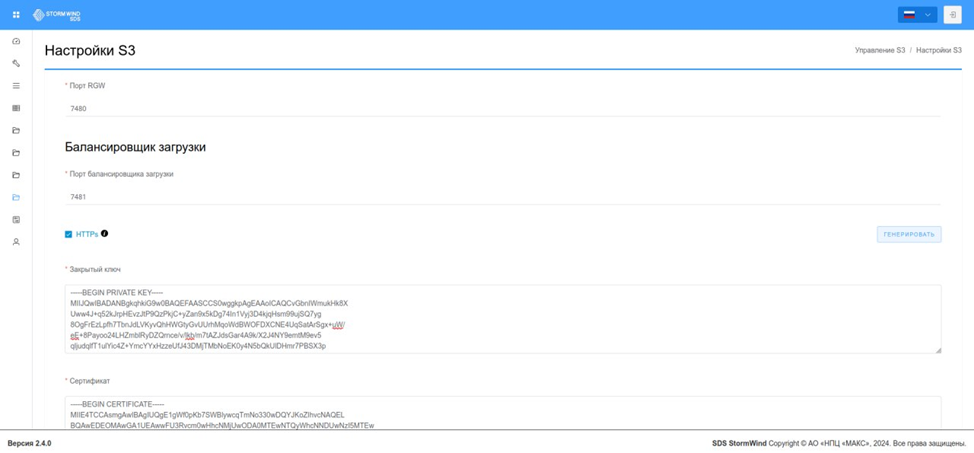Select the highlighted blue folder sidebar icon

click(16, 198)
